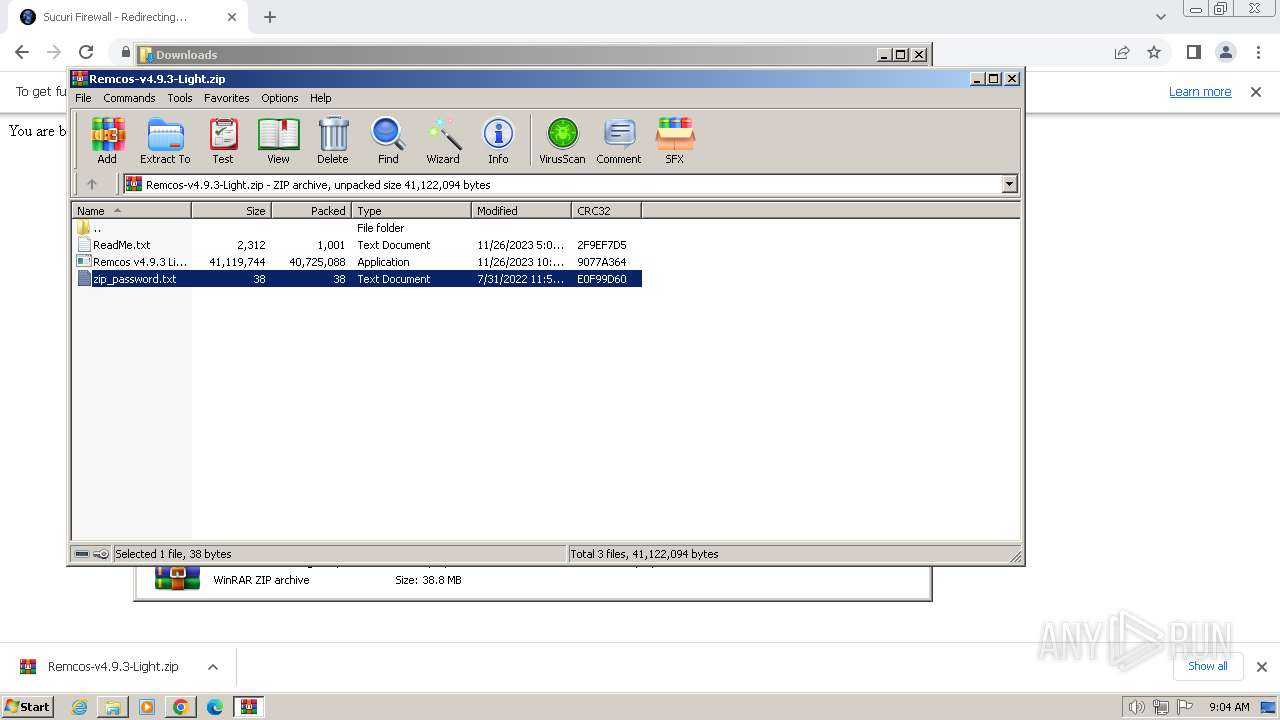Click the status bar key icon
Image resolution: width=1280 pixels, height=720 pixels.
(101, 554)
